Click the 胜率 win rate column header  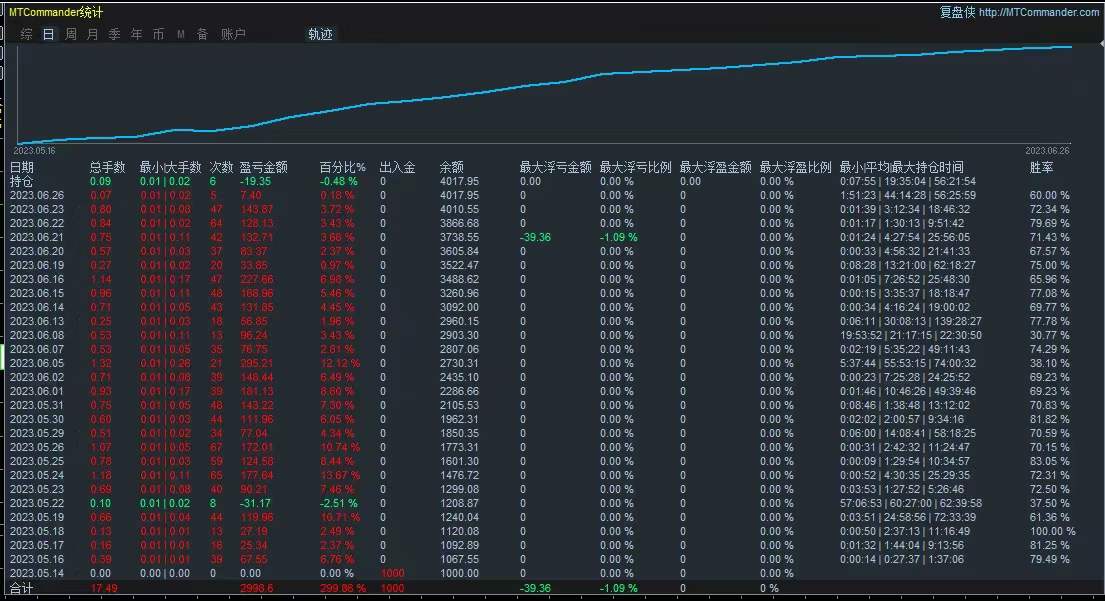coord(1042,167)
